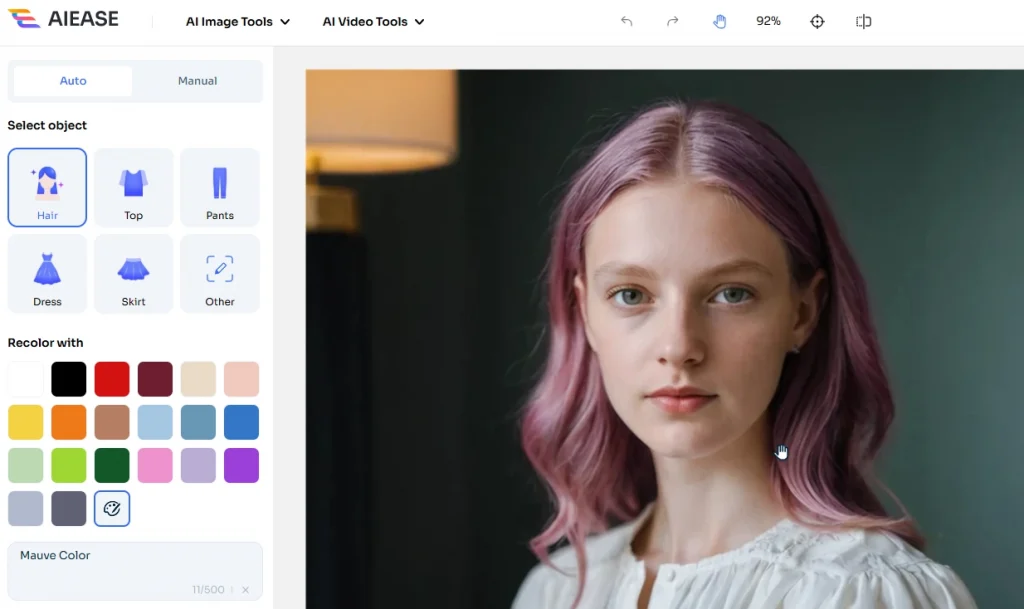This screenshot has height=609, width=1024.
Task: Switch to Auto selection mode
Action: (73, 81)
